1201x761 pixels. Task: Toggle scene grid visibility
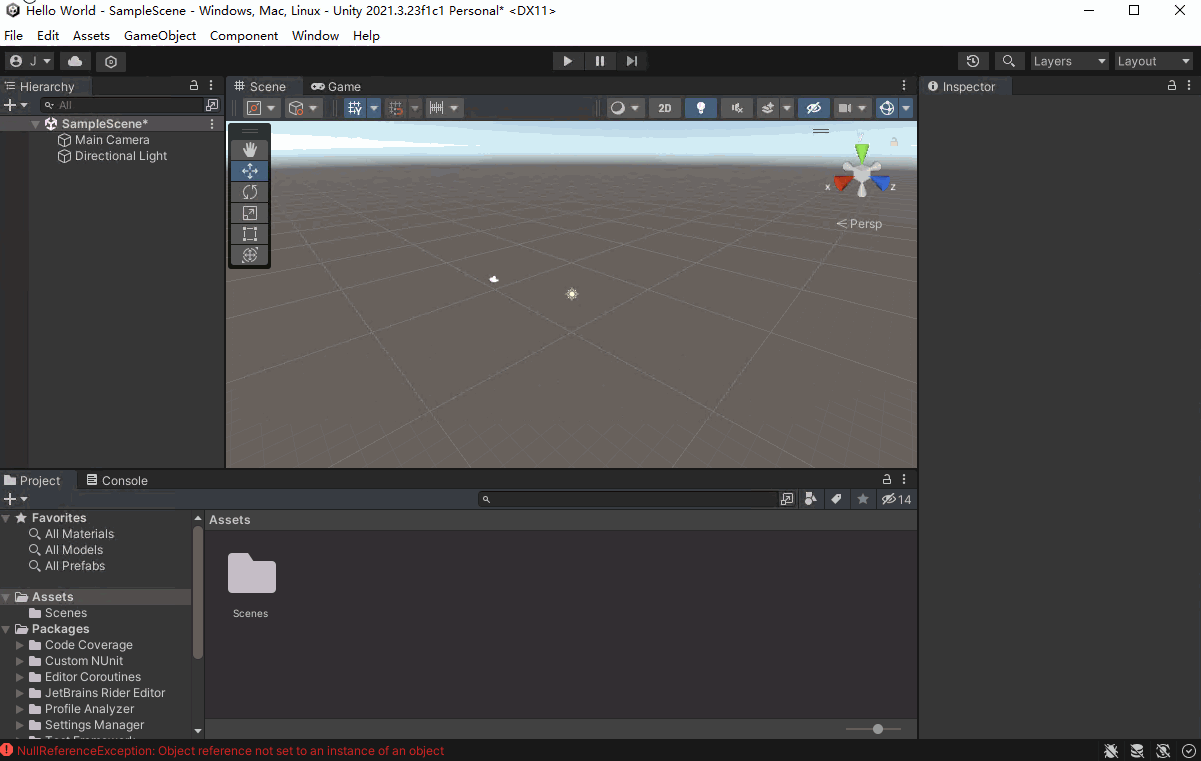pos(355,108)
